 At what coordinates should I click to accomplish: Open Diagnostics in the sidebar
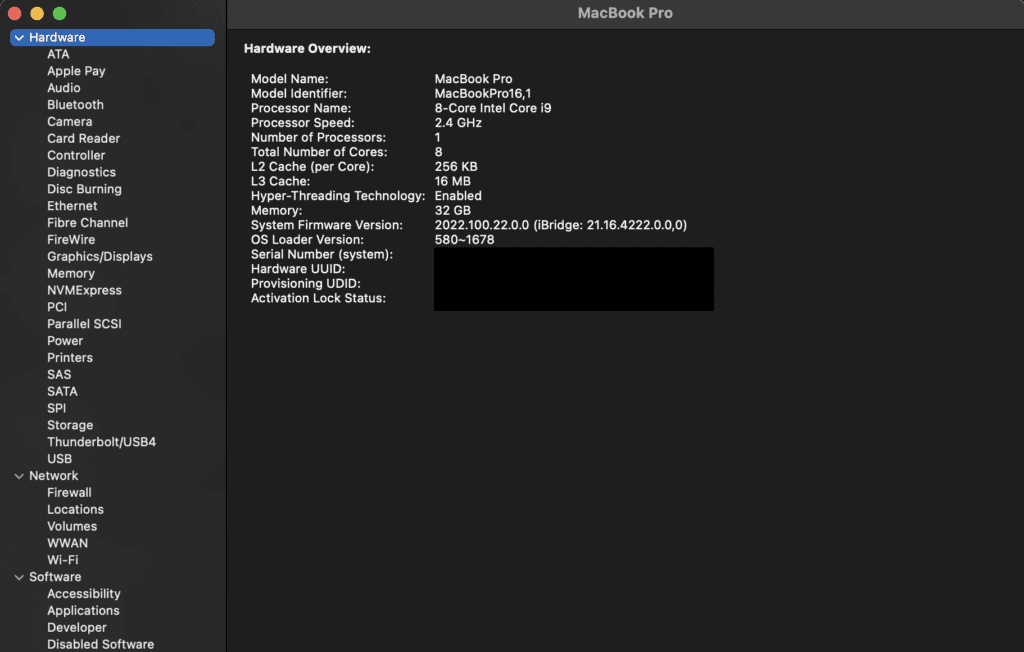coord(81,172)
